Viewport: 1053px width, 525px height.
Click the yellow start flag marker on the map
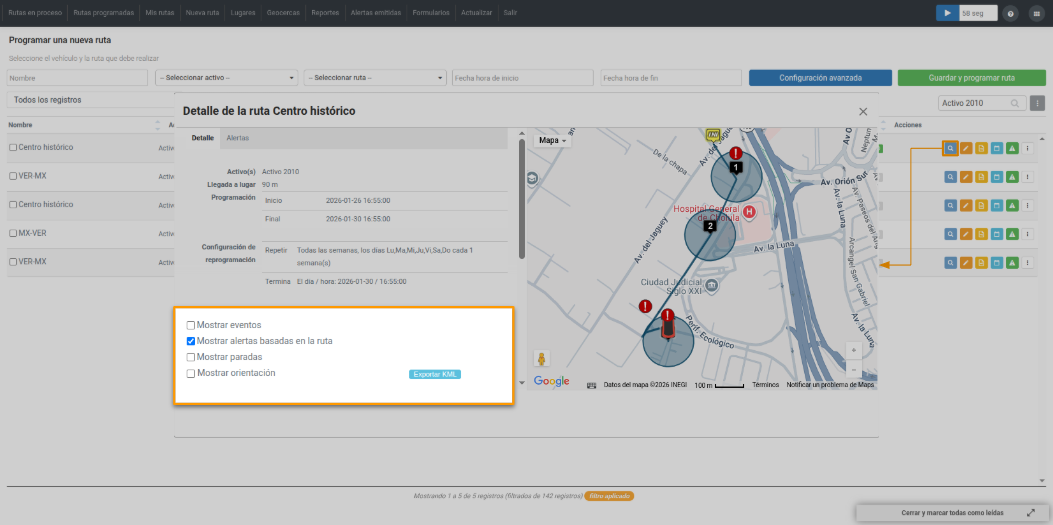click(713, 135)
